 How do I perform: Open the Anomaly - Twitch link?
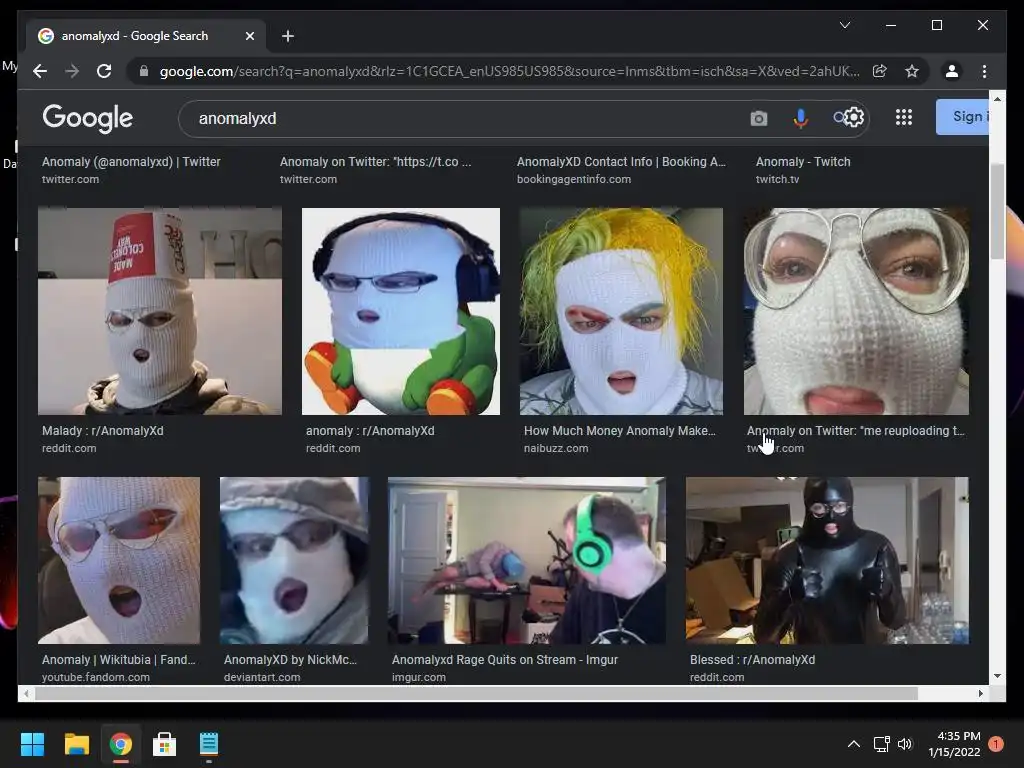[803, 162]
